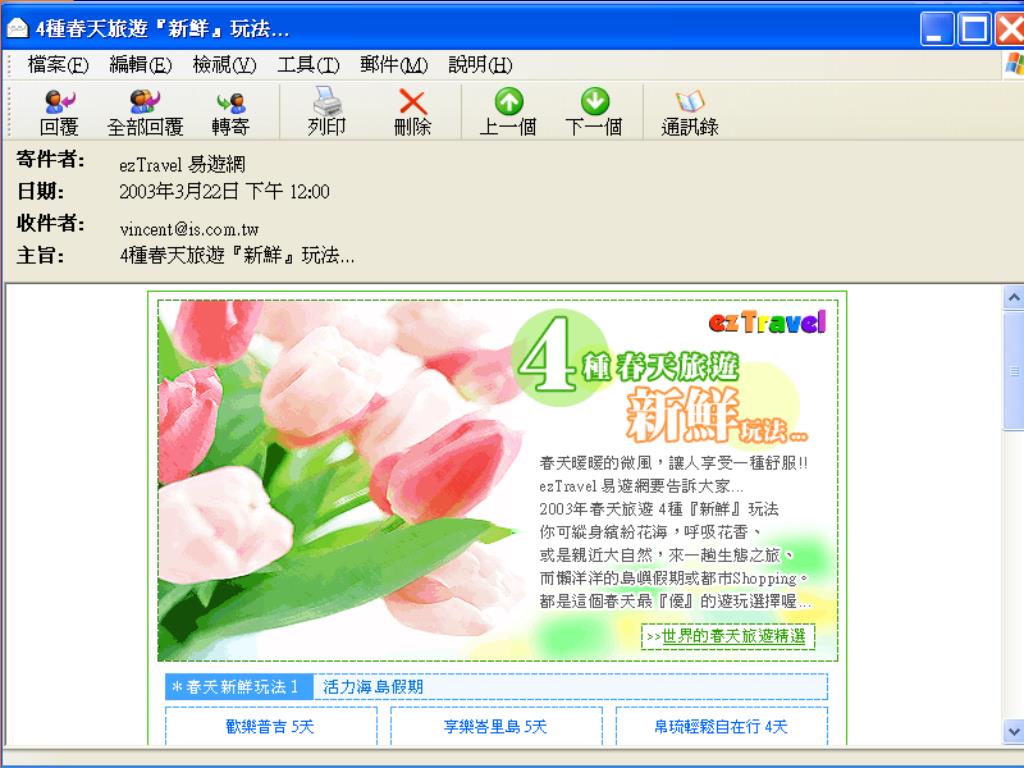Minimize the message window
This screenshot has height=768, width=1024.
[936, 29]
